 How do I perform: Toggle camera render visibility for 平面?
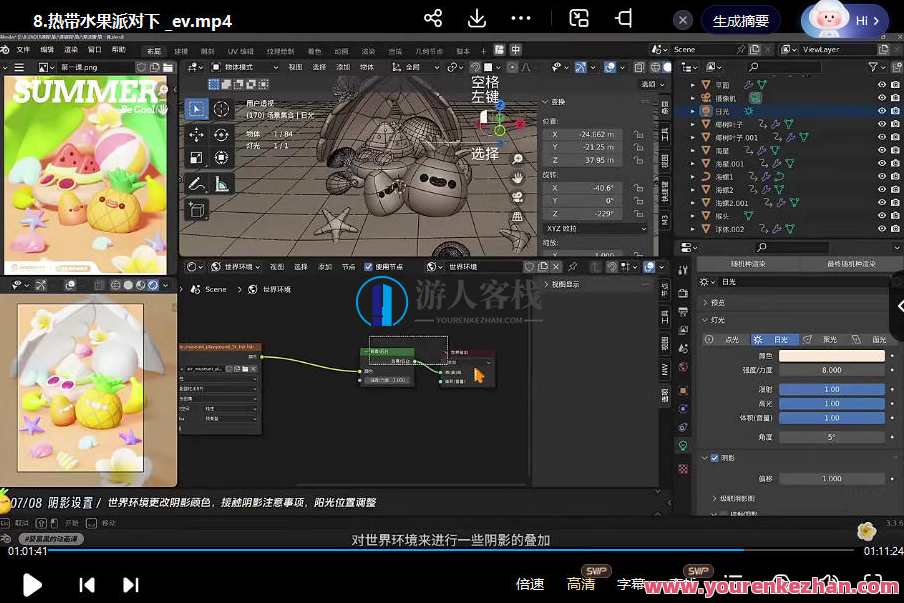(895, 85)
